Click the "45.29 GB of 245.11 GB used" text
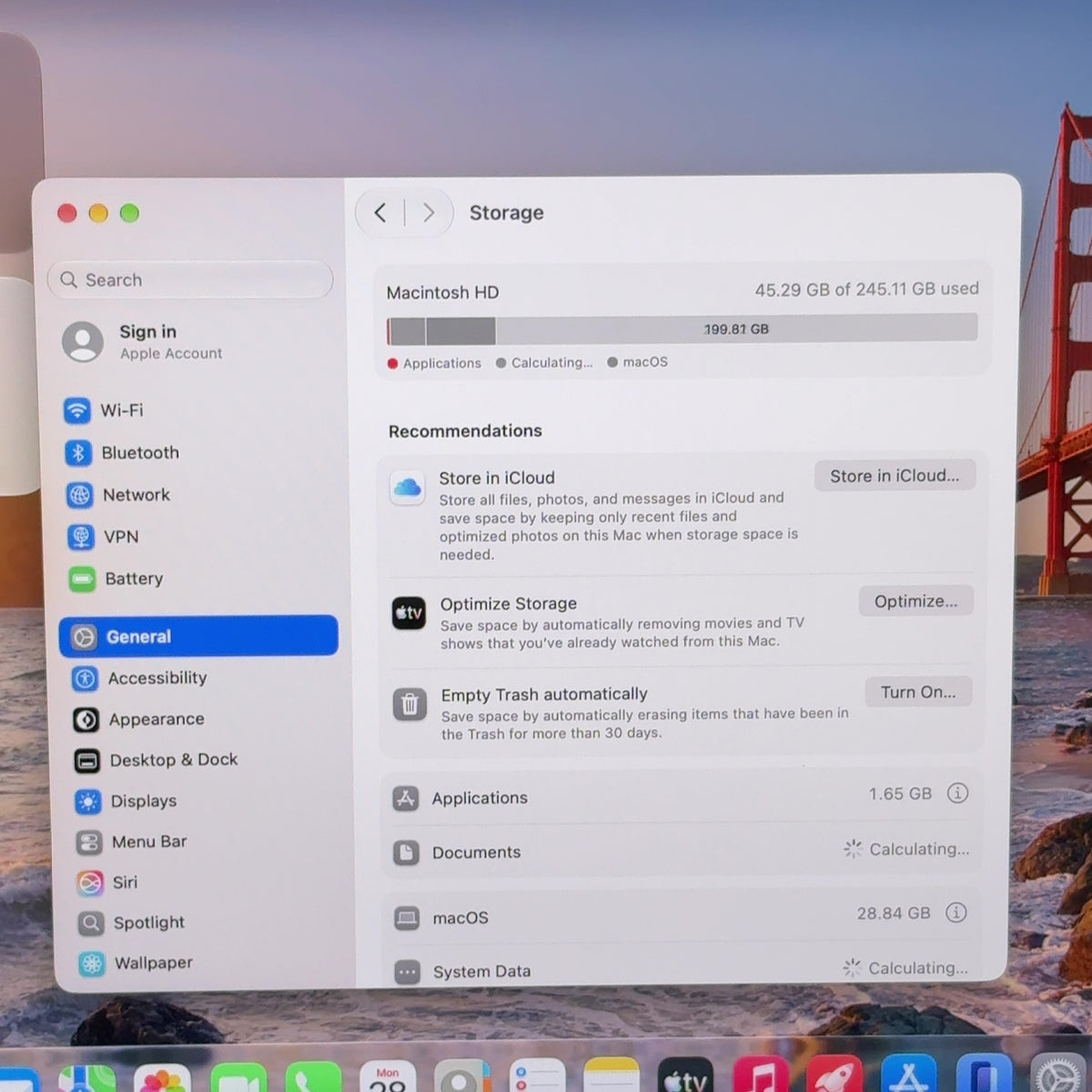This screenshot has height=1092, width=1092. (866, 289)
